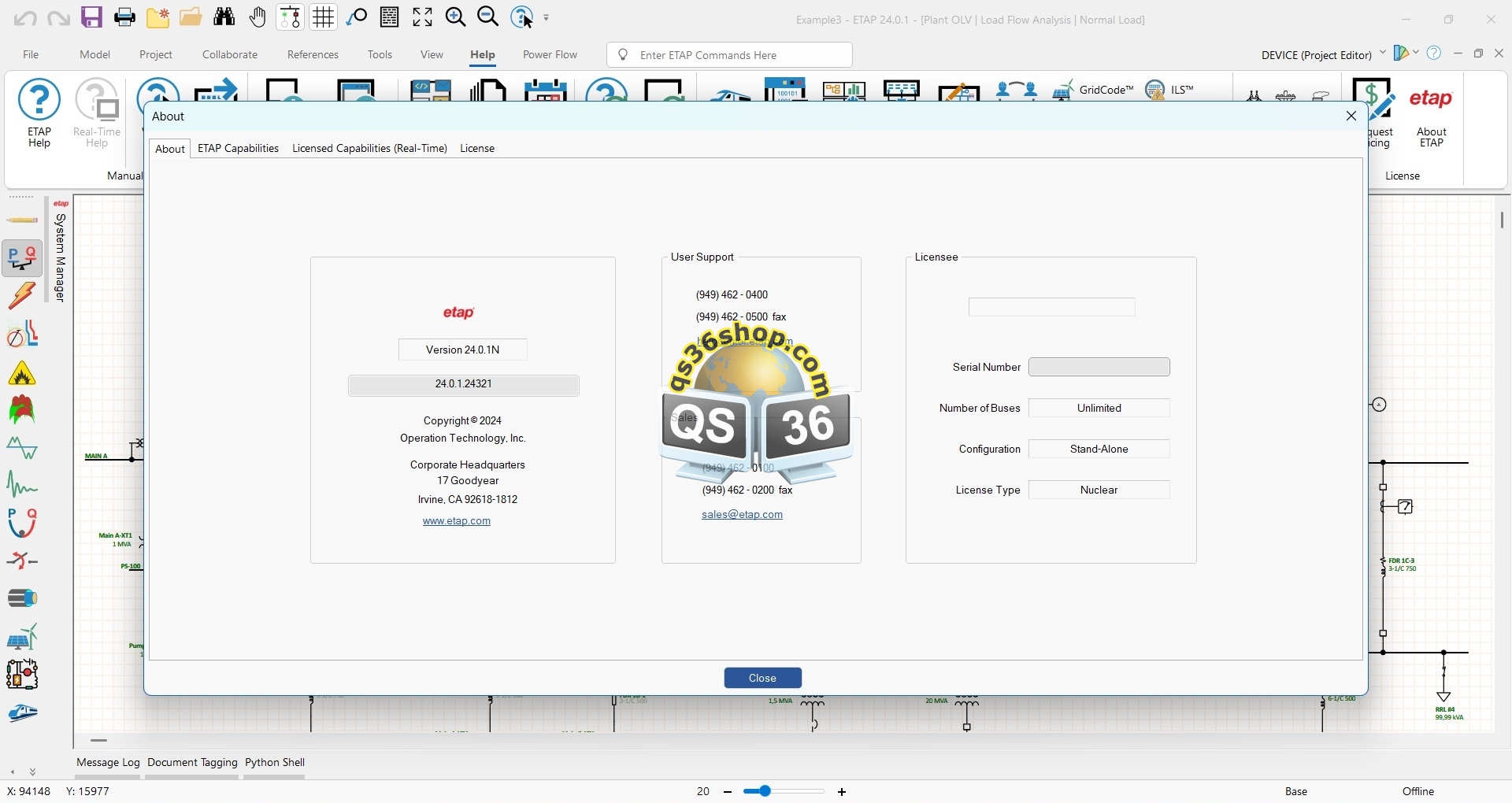Expand the quick access toolbar customize arrow
The width and height of the screenshot is (1512, 803).
tap(547, 17)
